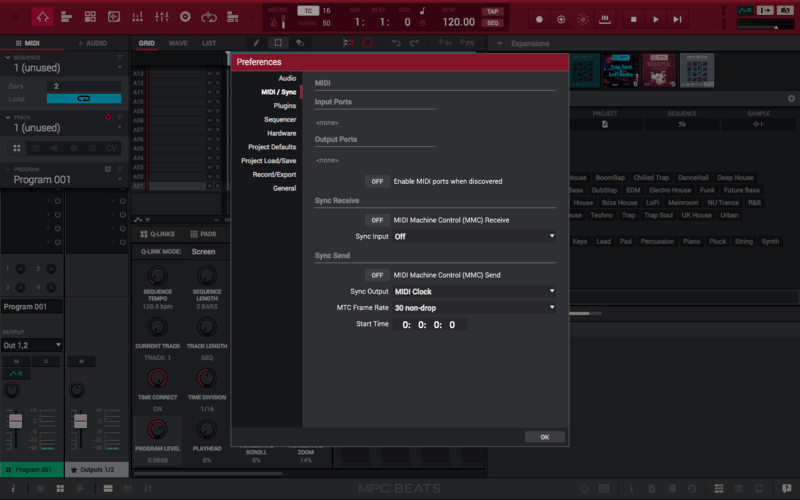The height and width of the screenshot is (500, 800).
Task: Open the info 'i' icon in the bottom bar
Action: pos(13,488)
